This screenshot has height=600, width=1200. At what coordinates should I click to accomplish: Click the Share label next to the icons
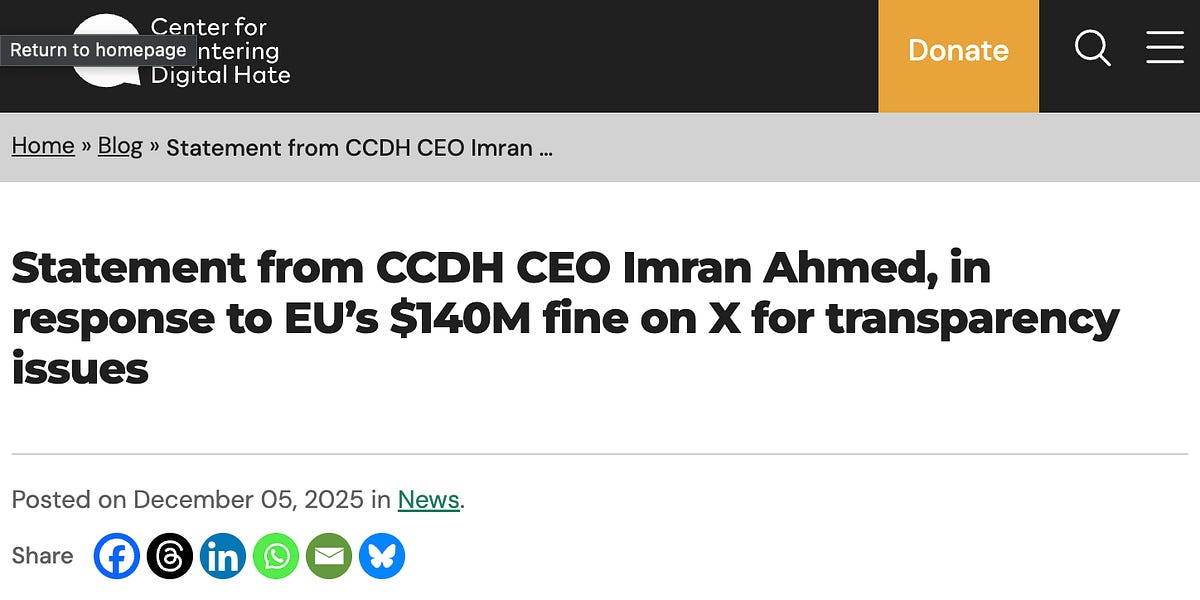click(42, 555)
